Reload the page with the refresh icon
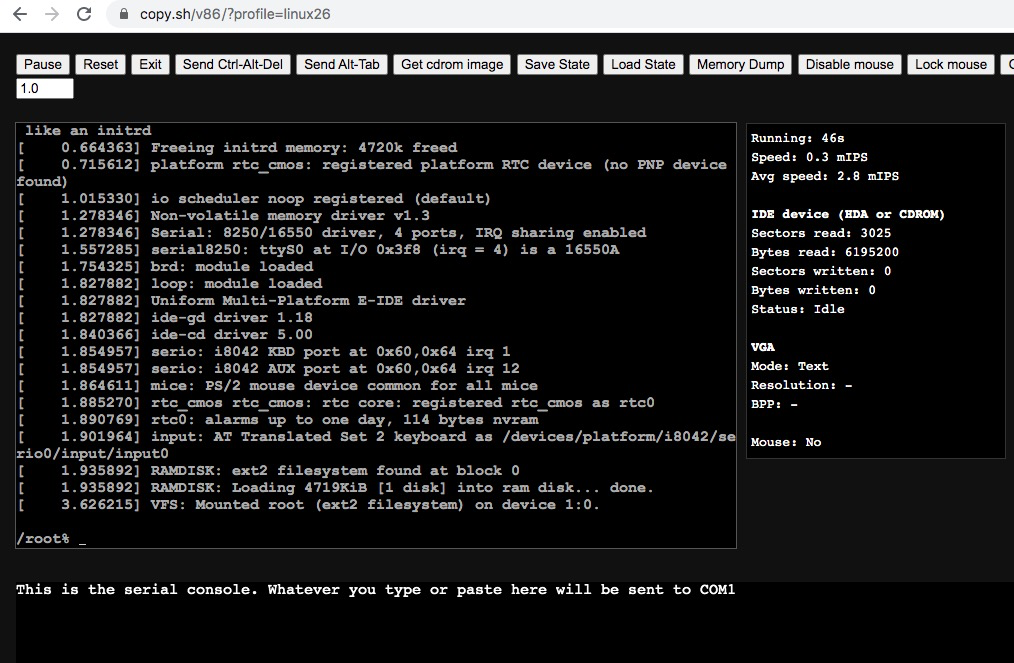The width and height of the screenshot is (1014, 663). [83, 14]
